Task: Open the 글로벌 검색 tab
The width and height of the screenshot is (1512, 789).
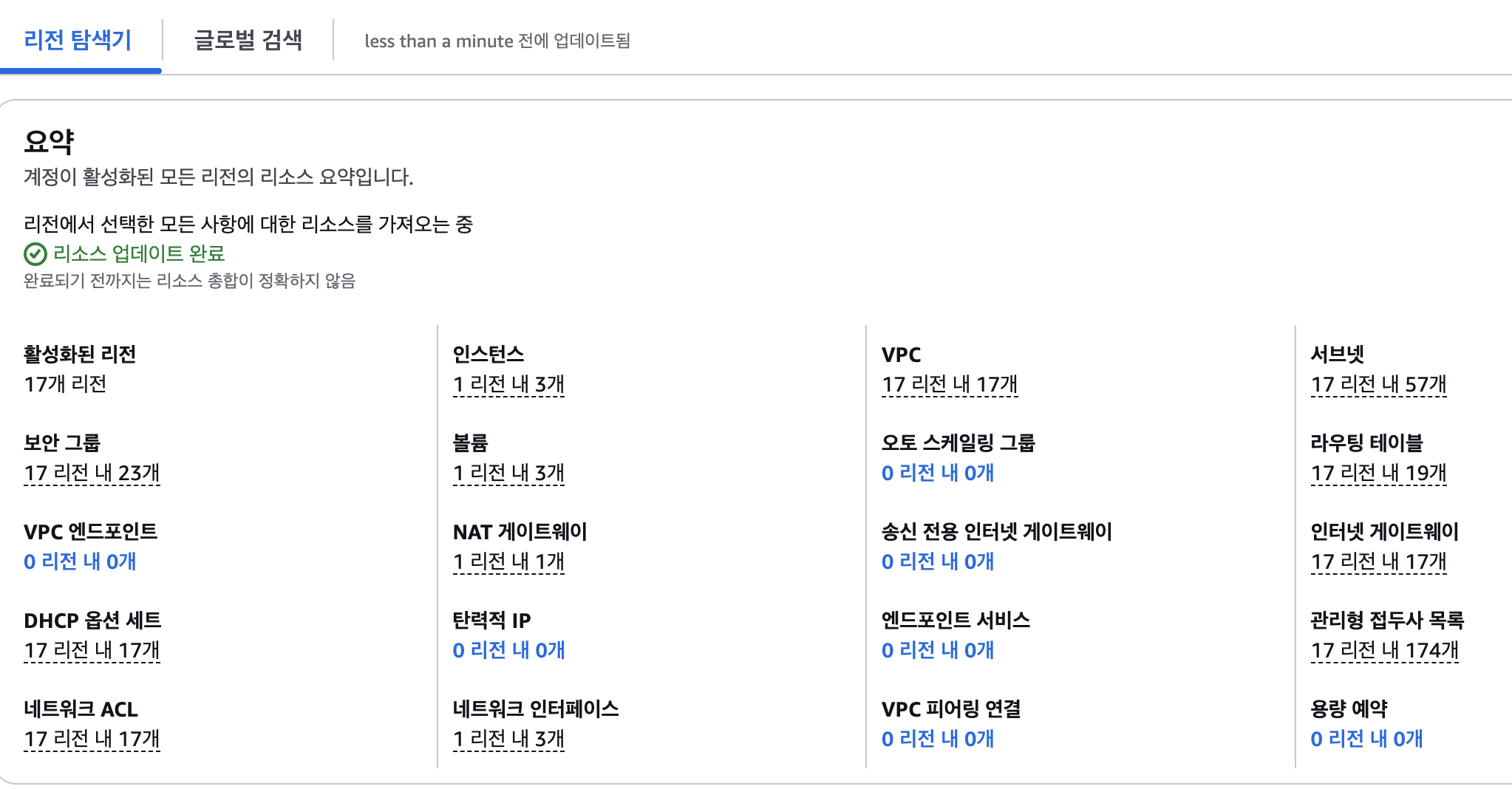Action: click(x=248, y=40)
